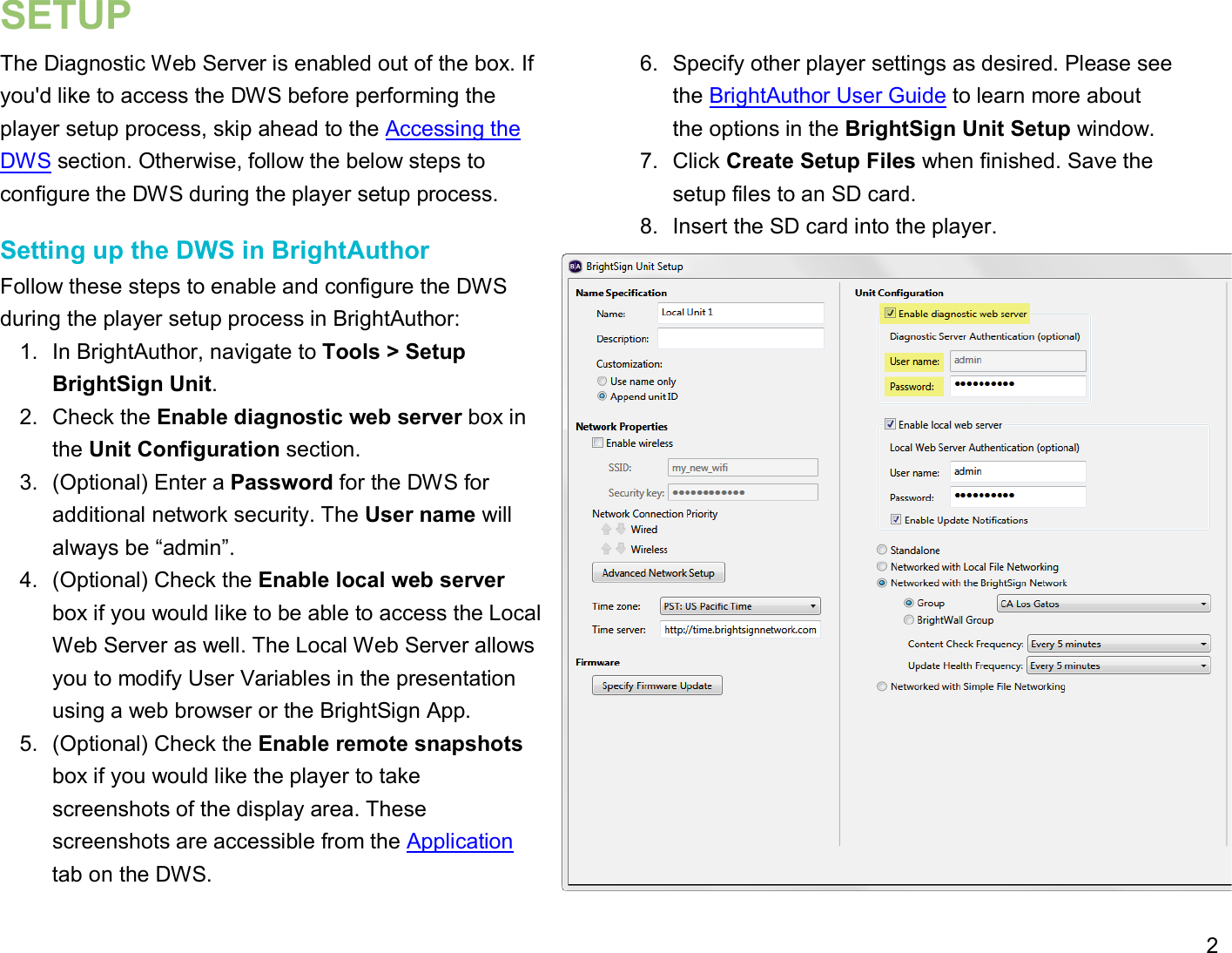Move Wireless down in Network Connection Priority

620,549
